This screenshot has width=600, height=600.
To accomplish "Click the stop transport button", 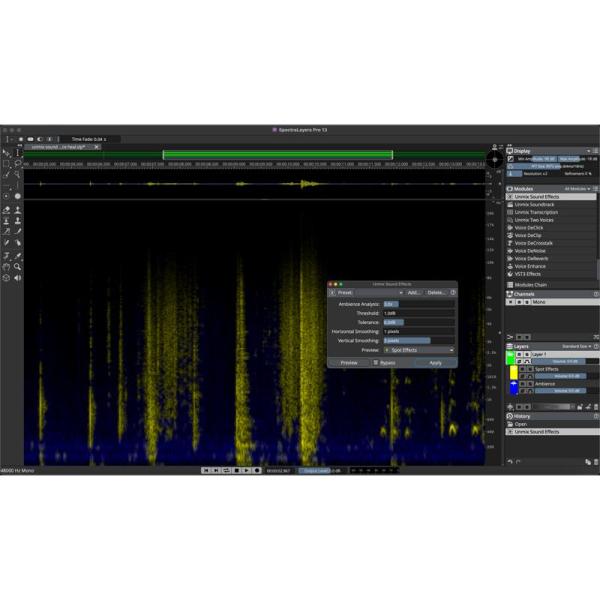I will tap(236, 470).
